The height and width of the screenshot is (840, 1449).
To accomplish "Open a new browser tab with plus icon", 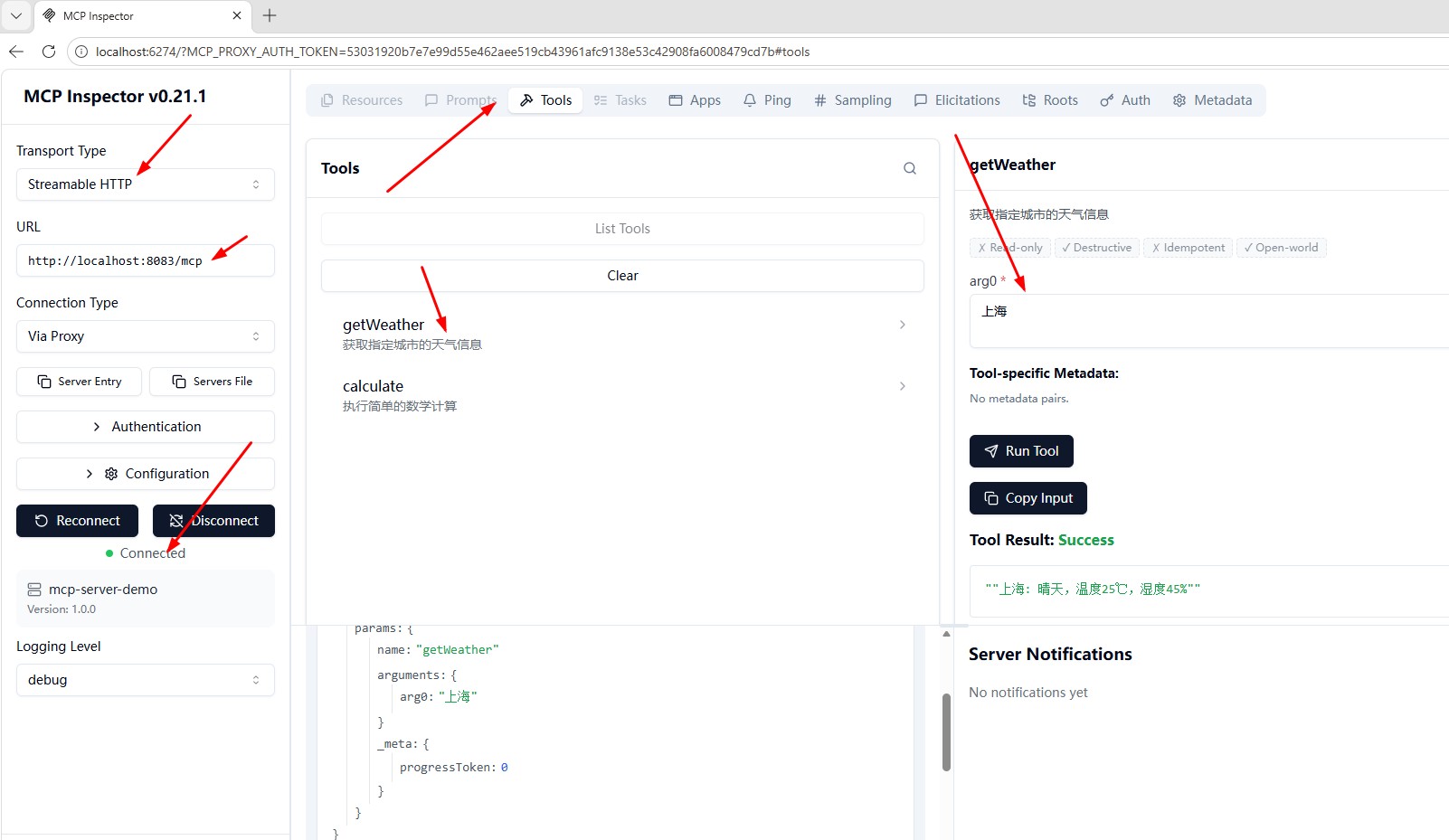I will (x=270, y=15).
